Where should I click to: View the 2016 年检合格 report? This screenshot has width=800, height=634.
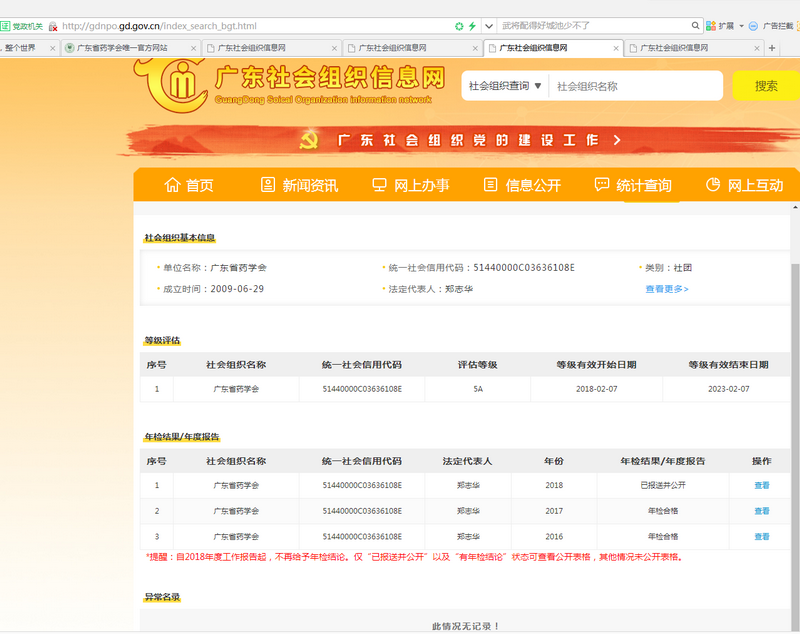click(761, 537)
